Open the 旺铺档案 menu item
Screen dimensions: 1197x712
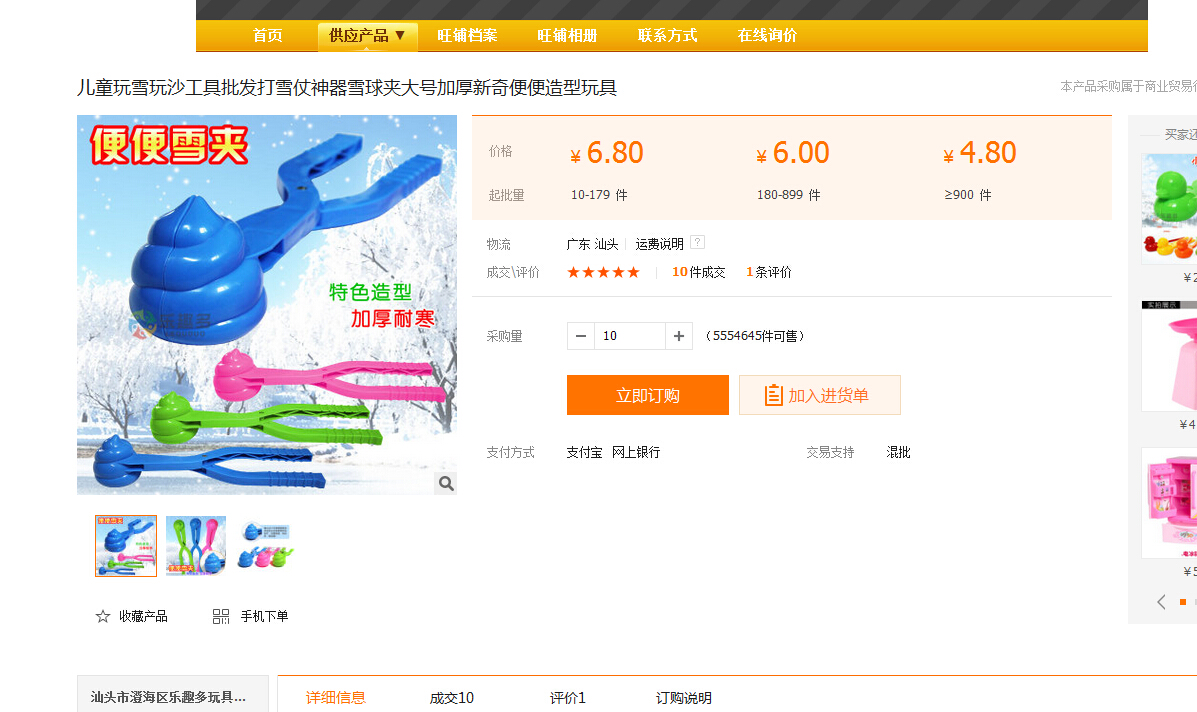[467, 36]
